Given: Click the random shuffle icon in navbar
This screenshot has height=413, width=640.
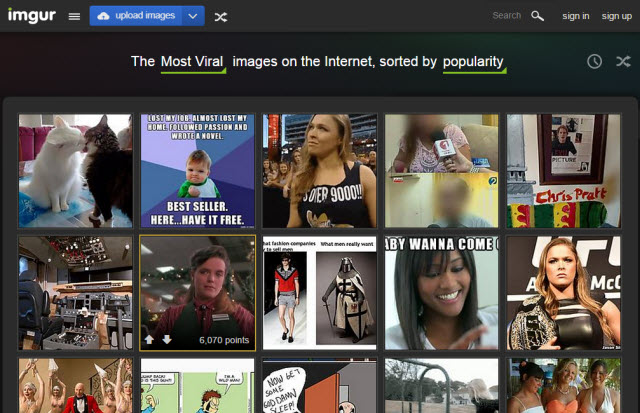Looking at the screenshot, I should click(221, 17).
